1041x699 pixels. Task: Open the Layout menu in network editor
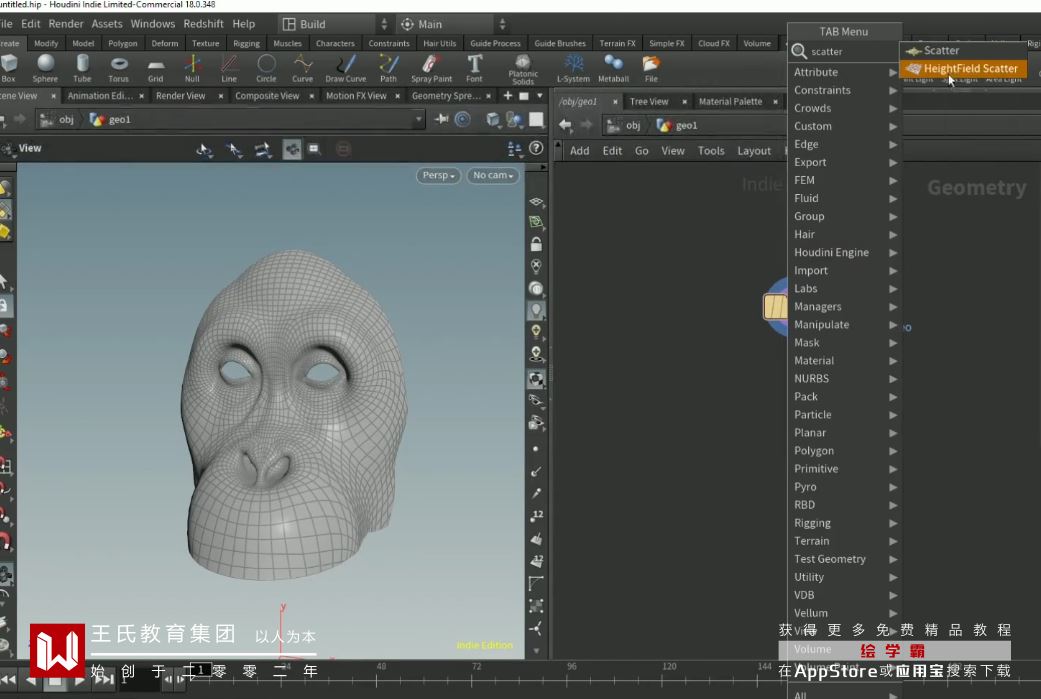click(x=754, y=151)
